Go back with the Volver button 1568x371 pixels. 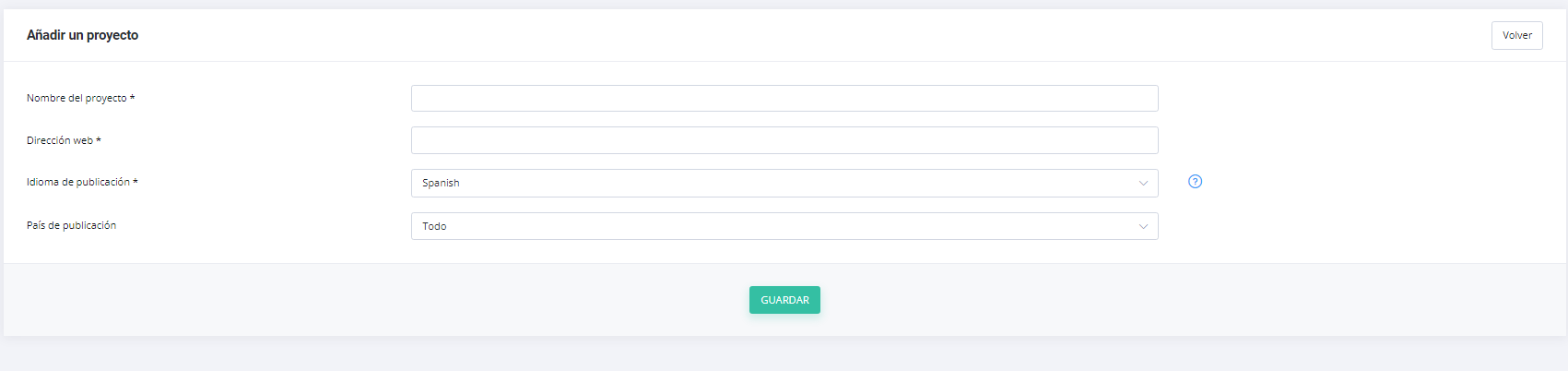(1516, 35)
